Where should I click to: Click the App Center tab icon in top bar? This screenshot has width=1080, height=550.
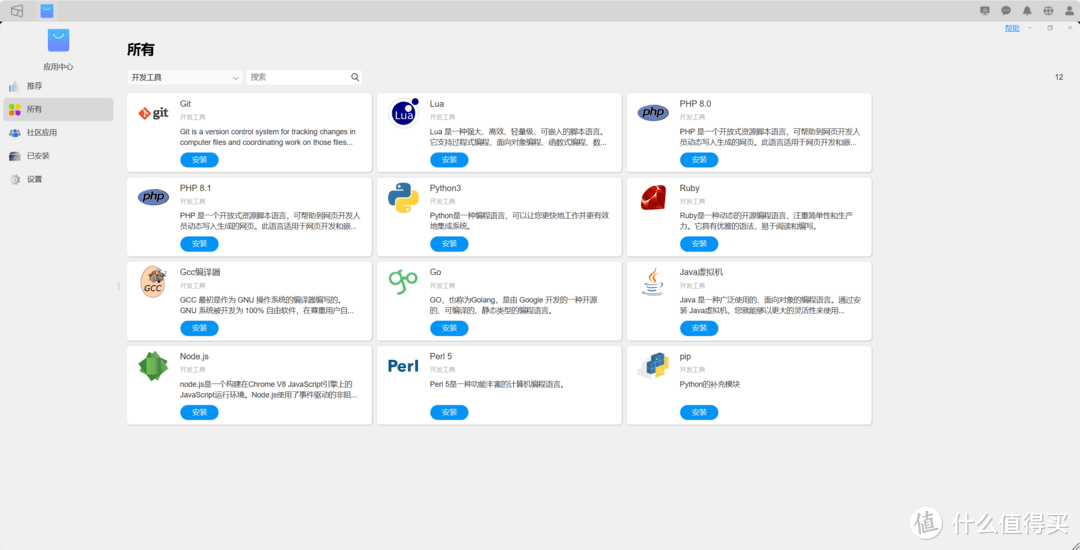click(x=47, y=10)
